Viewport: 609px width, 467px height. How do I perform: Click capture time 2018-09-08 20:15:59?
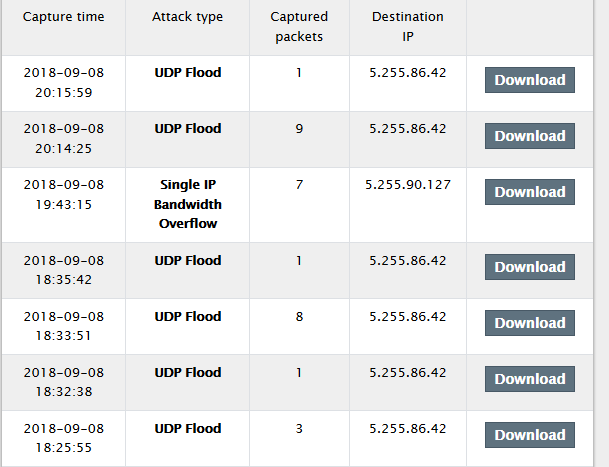62,82
